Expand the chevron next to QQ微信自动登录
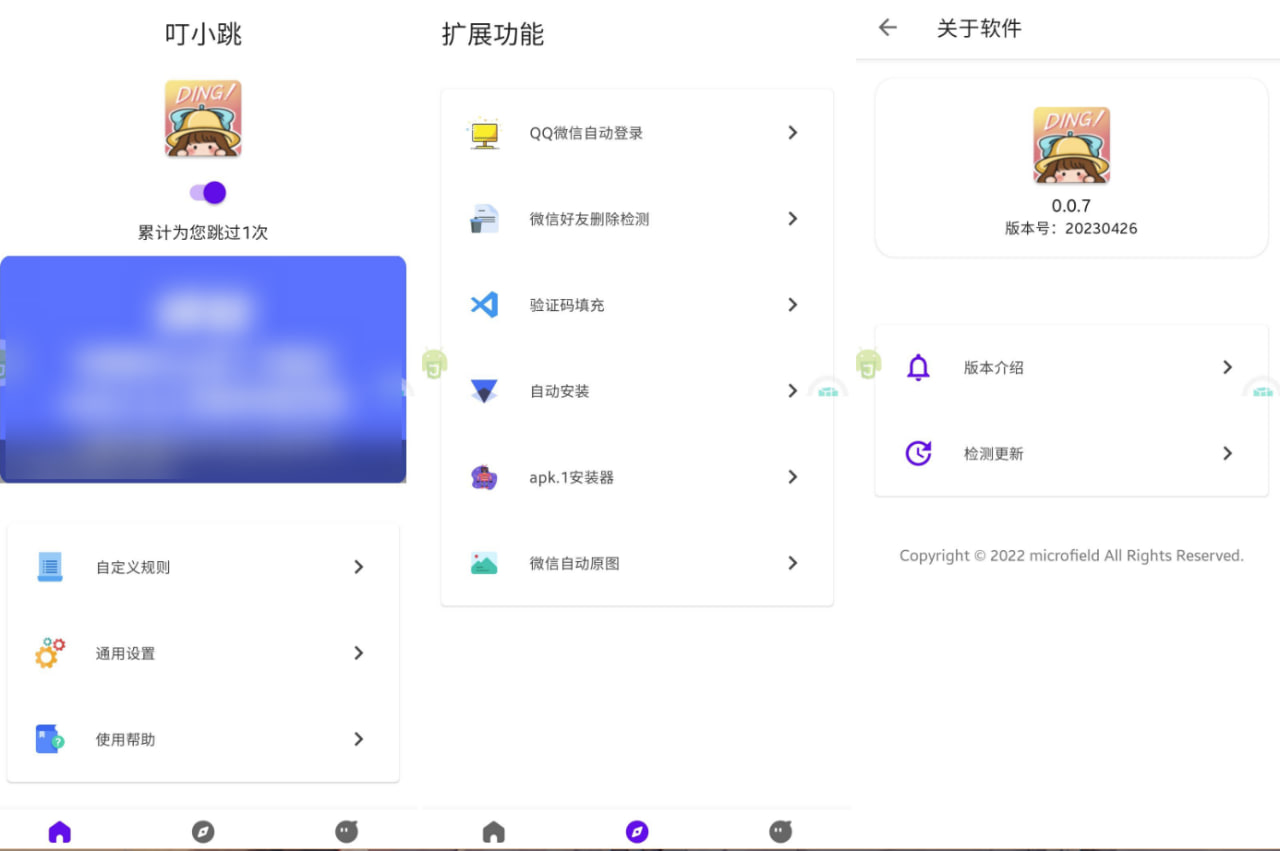 point(792,132)
